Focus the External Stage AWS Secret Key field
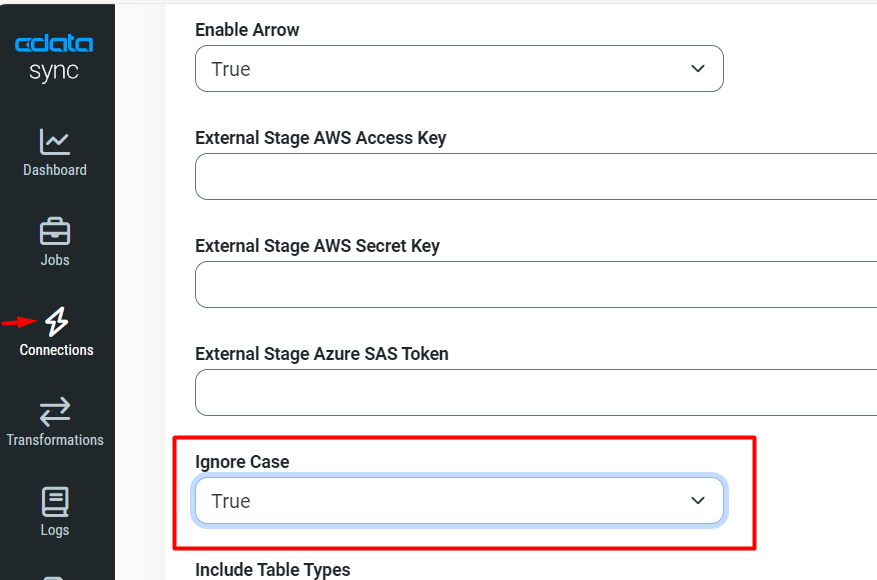877x580 pixels. pos(536,285)
